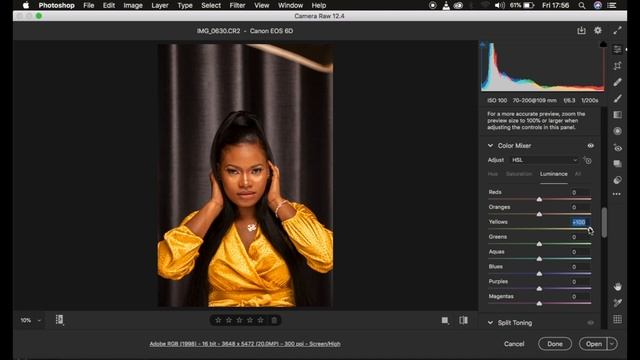Click the highlight clipping warning triangle
This screenshot has height=360, width=640.
click(603, 44)
